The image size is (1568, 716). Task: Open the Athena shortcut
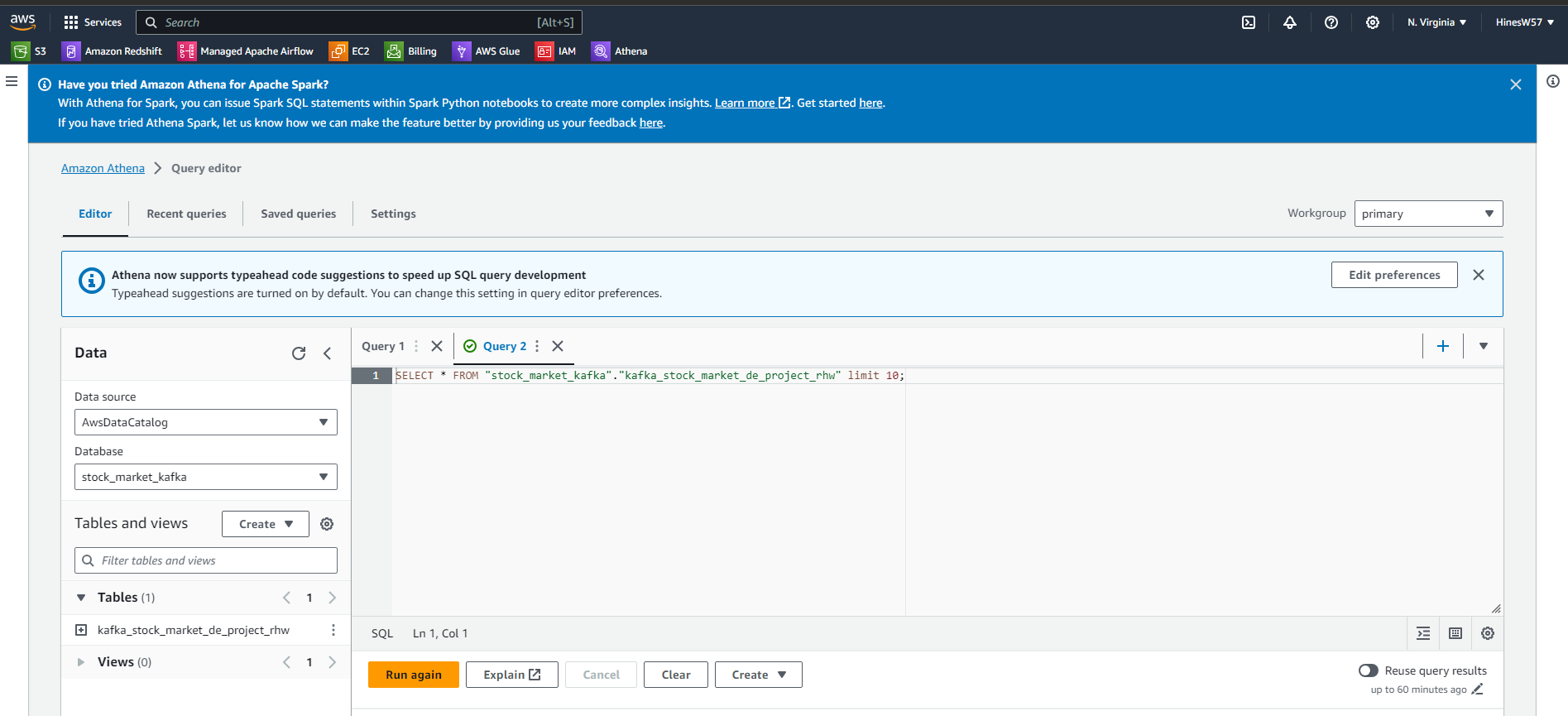point(620,51)
